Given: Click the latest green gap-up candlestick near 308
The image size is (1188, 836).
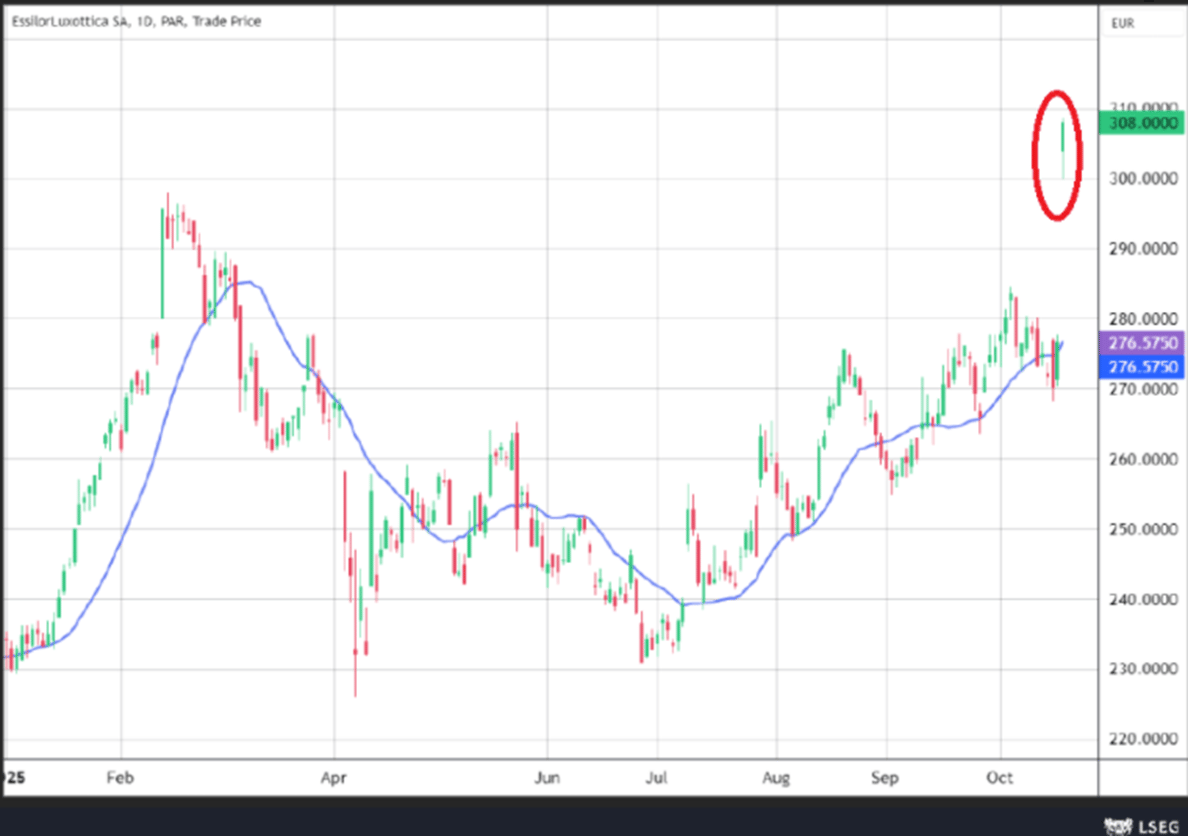Looking at the screenshot, I should pyautogui.click(x=1063, y=149).
